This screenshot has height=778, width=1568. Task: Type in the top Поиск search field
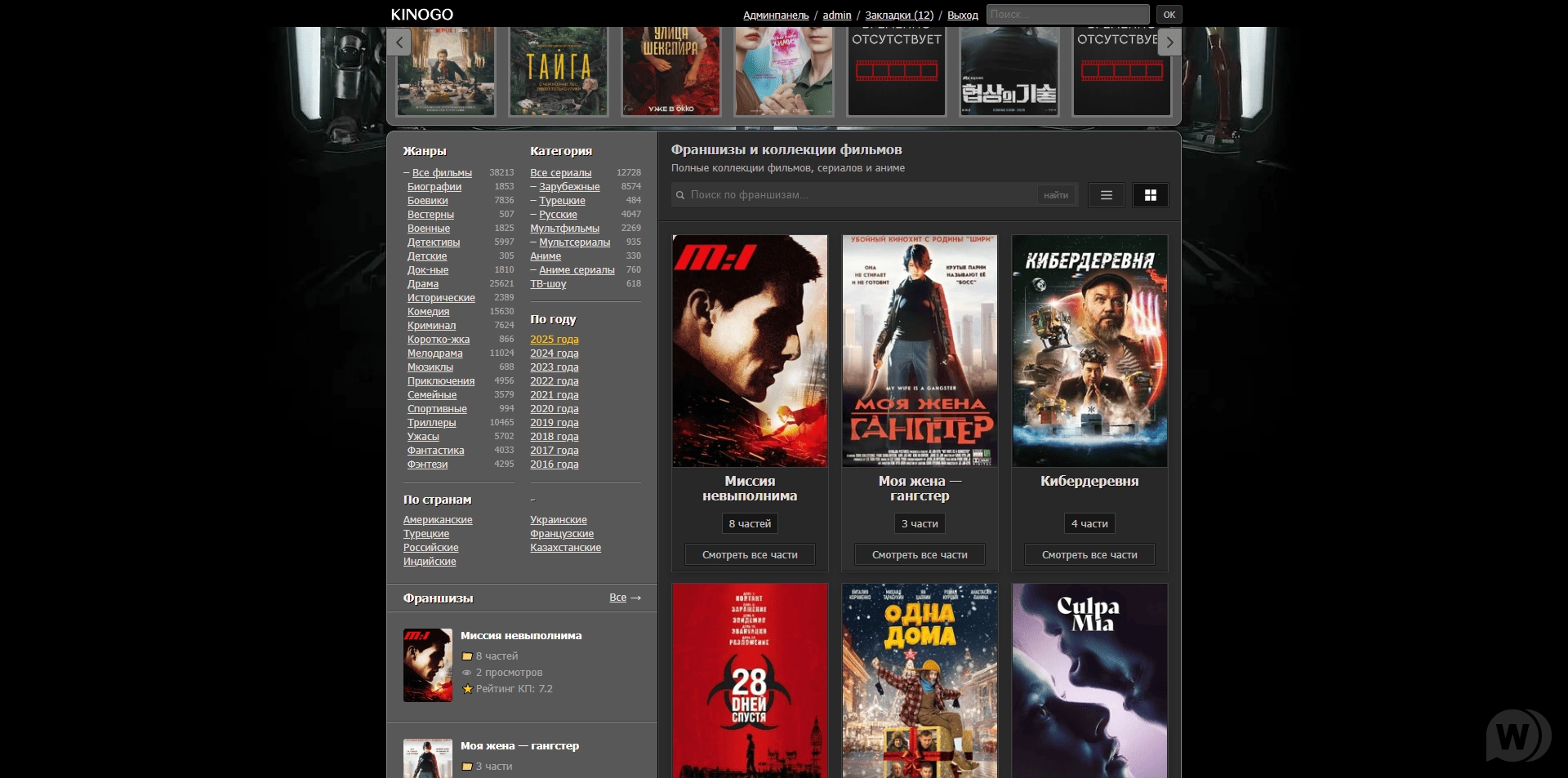click(1067, 15)
